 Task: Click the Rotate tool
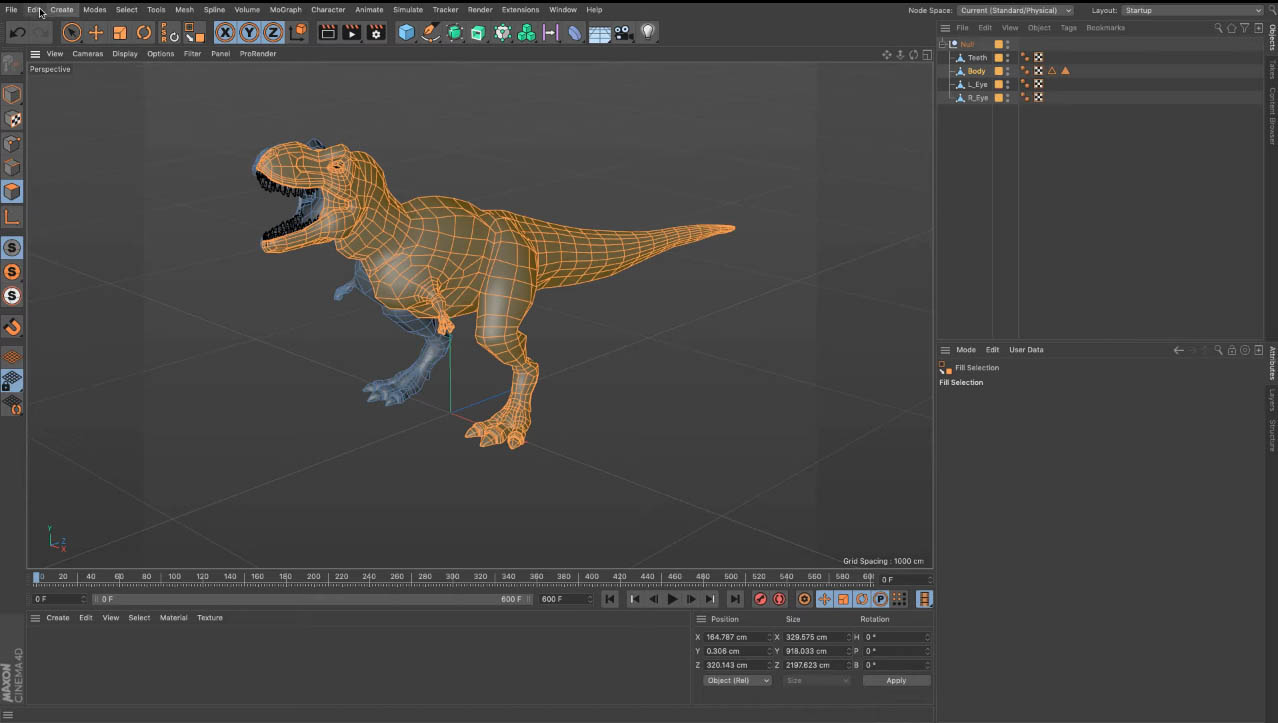pyautogui.click(x=144, y=32)
